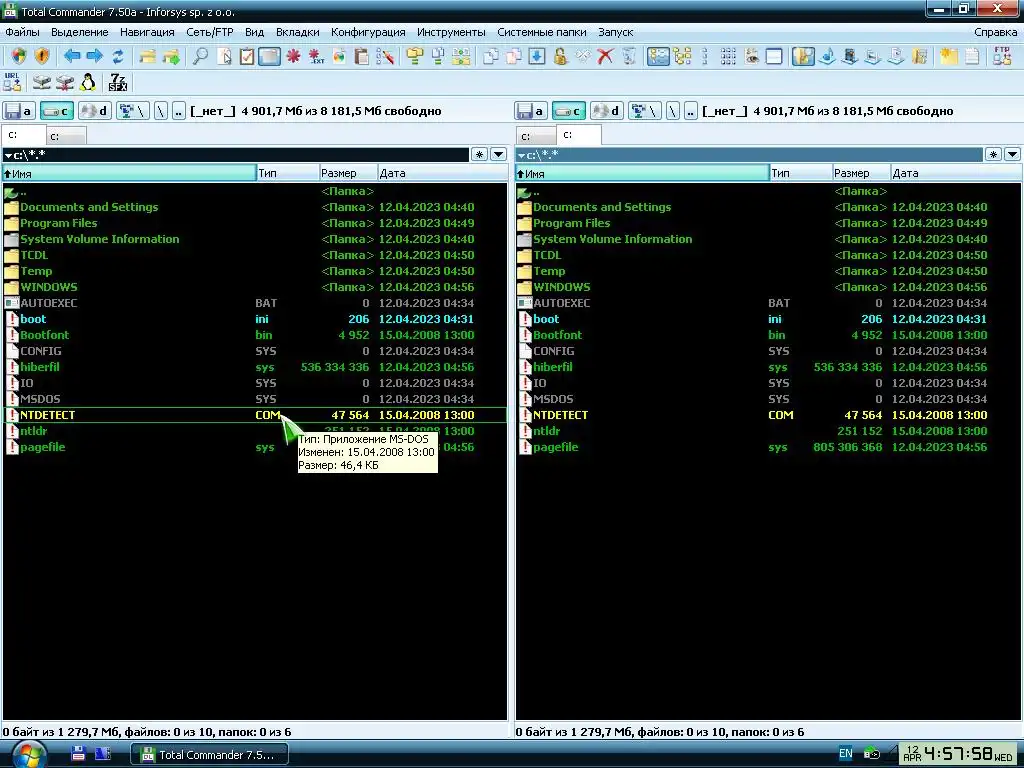Click left panel favorites asterisk button
This screenshot has height=768, width=1024.
pos(479,155)
